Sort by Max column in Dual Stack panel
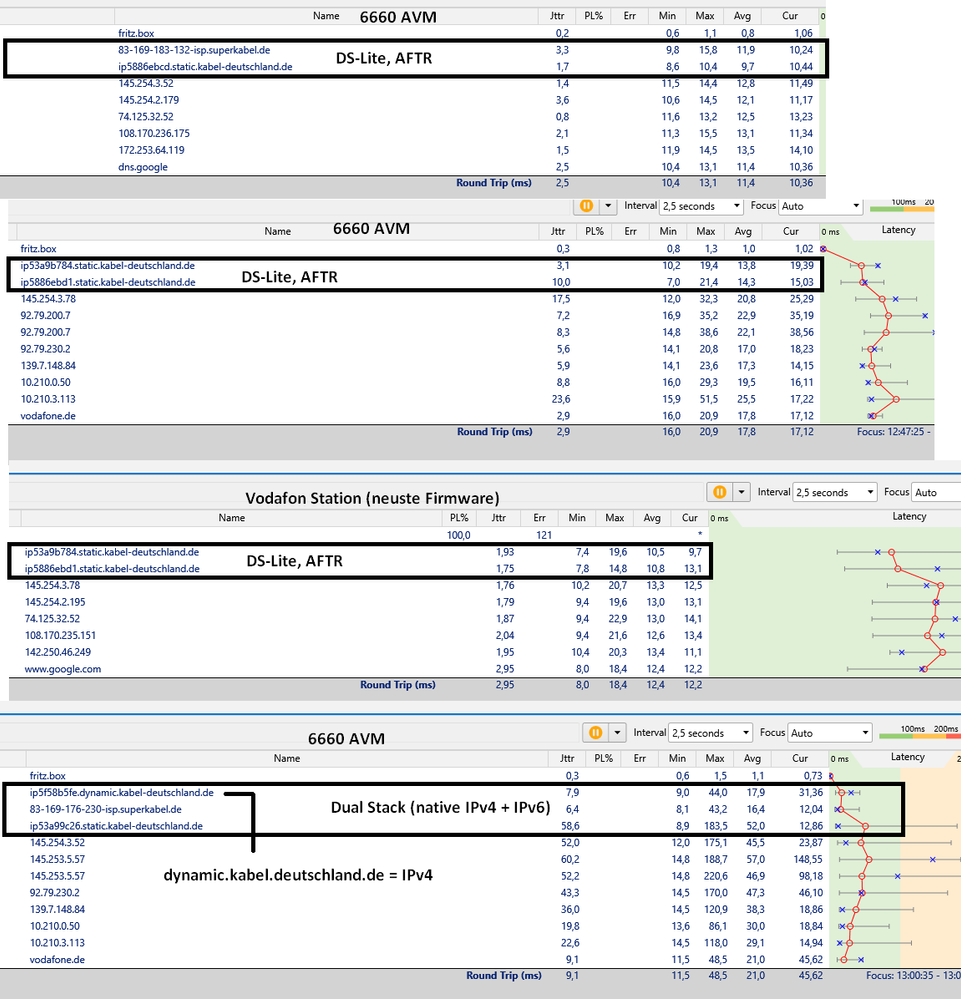This screenshot has width=961, height=999. coord(714,758)
